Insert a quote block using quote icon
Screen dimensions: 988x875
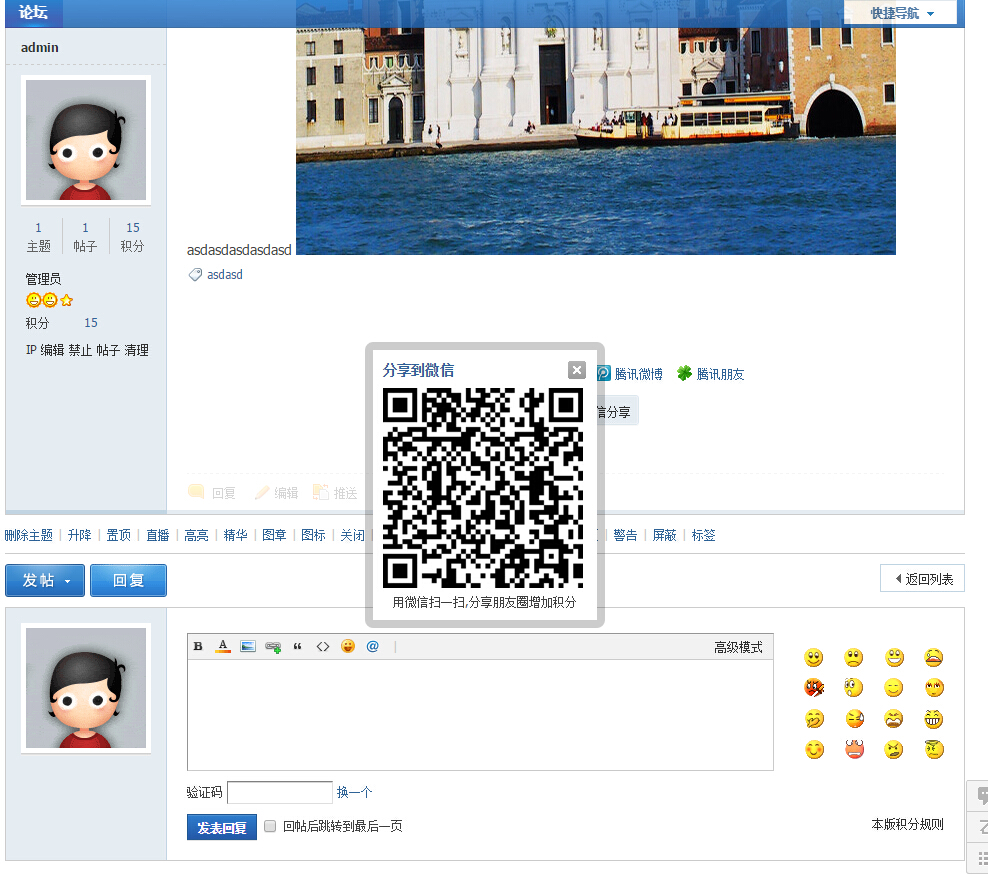coord(298,647)
